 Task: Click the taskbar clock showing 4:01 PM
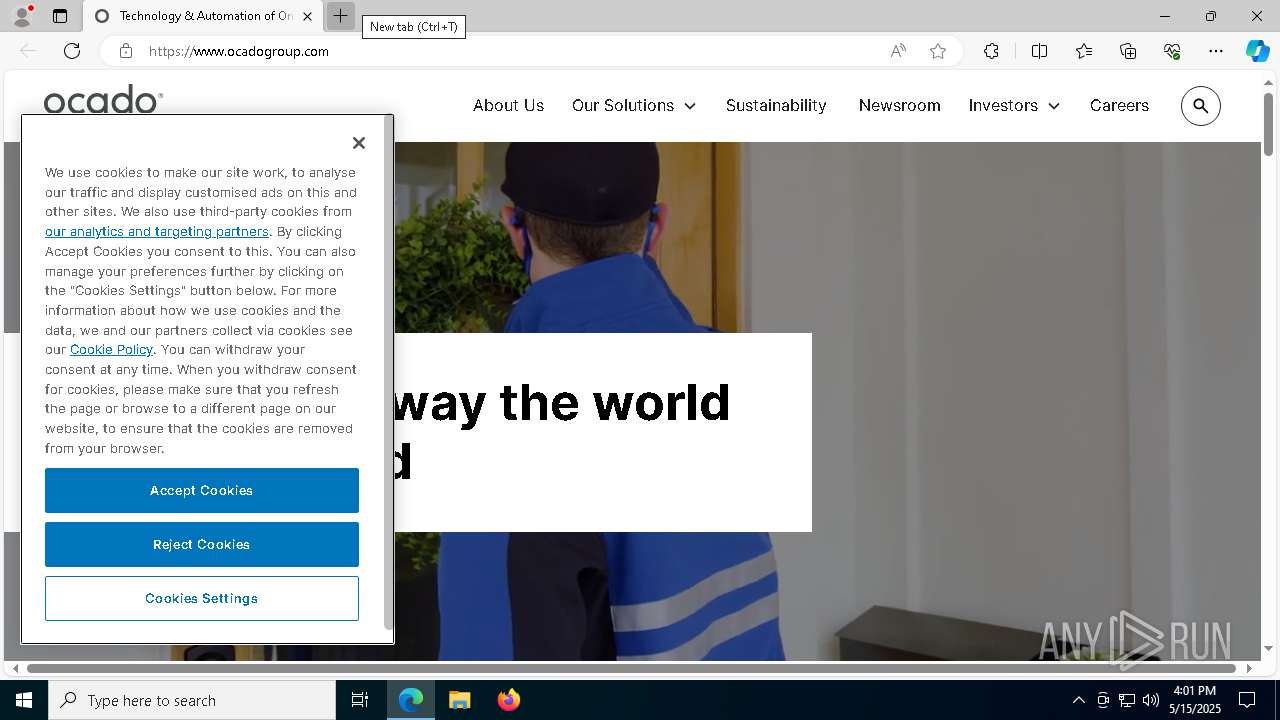point(1195,700)
